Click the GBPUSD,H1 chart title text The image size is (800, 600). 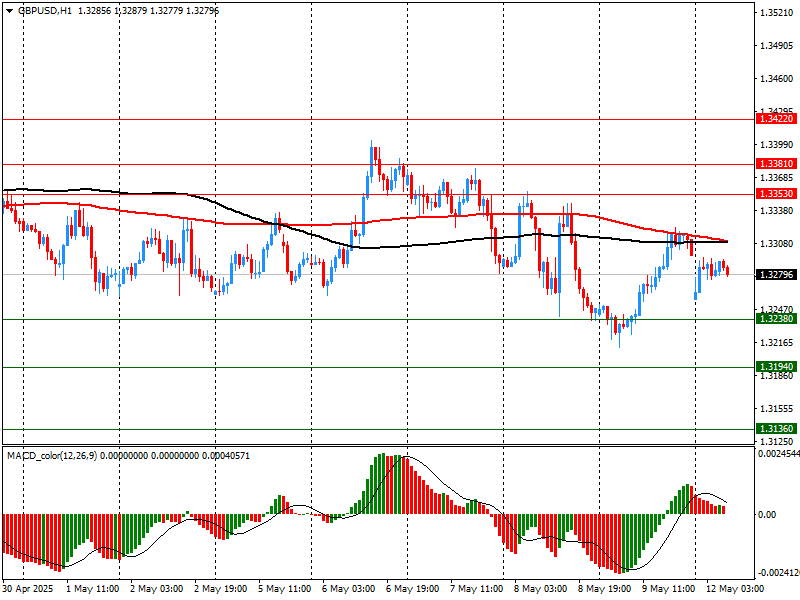[45, 10]
